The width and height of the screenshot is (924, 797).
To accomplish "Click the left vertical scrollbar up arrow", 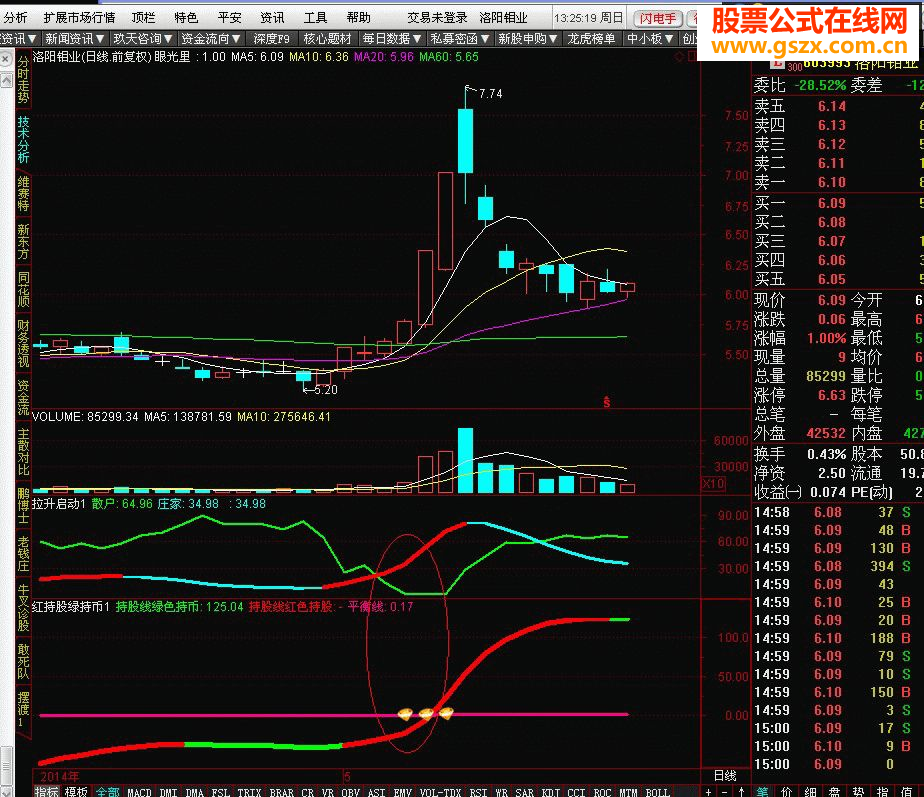I will (x=6, y=80).
